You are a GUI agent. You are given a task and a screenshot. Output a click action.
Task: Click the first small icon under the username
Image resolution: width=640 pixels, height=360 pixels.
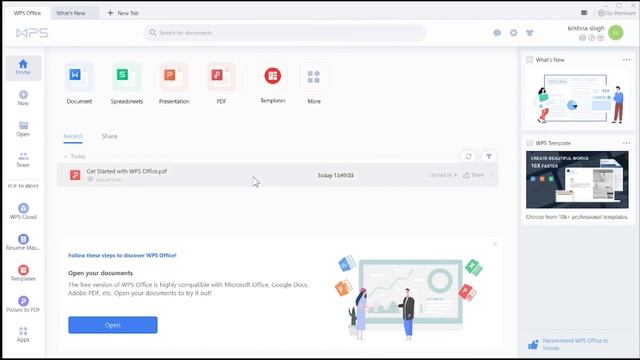pyautogui.click(x=582, y=38)
